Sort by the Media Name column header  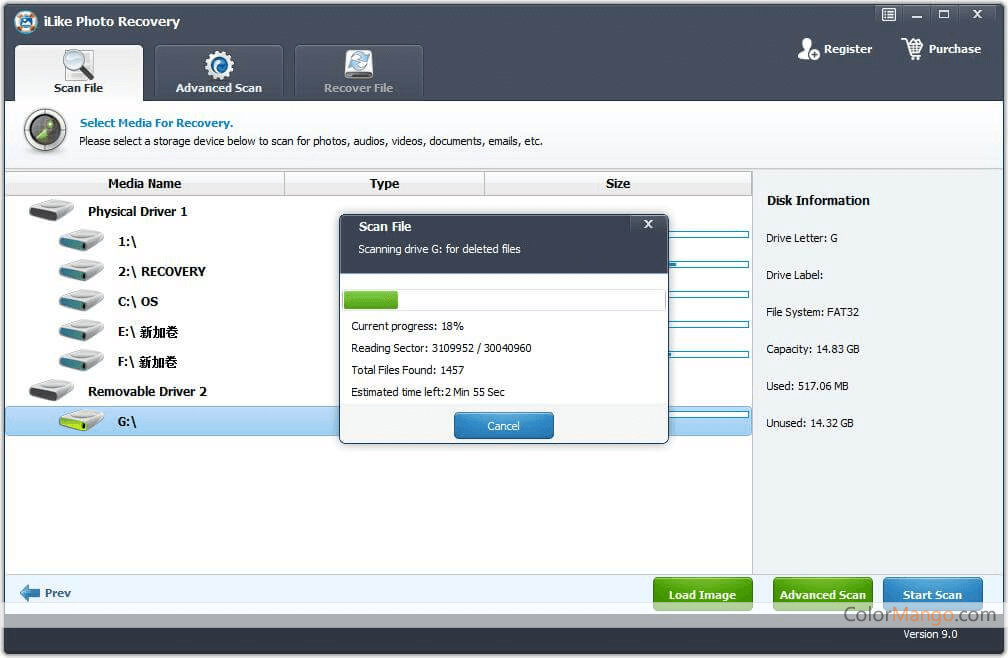[145, 183]
